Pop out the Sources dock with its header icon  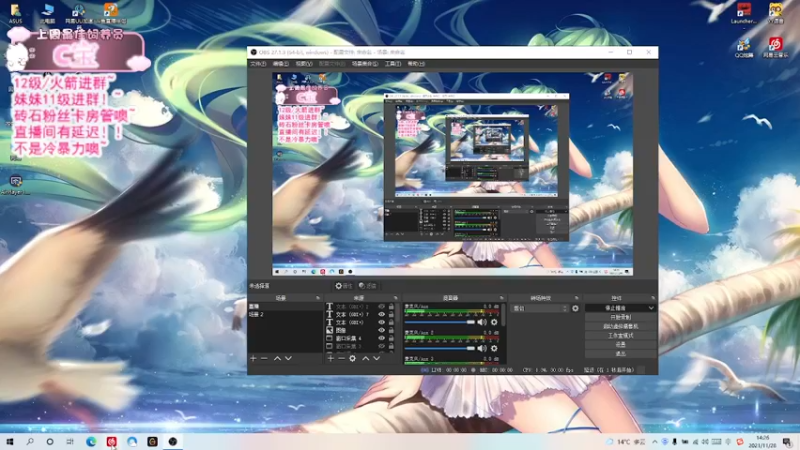click(x=395, y=298)
